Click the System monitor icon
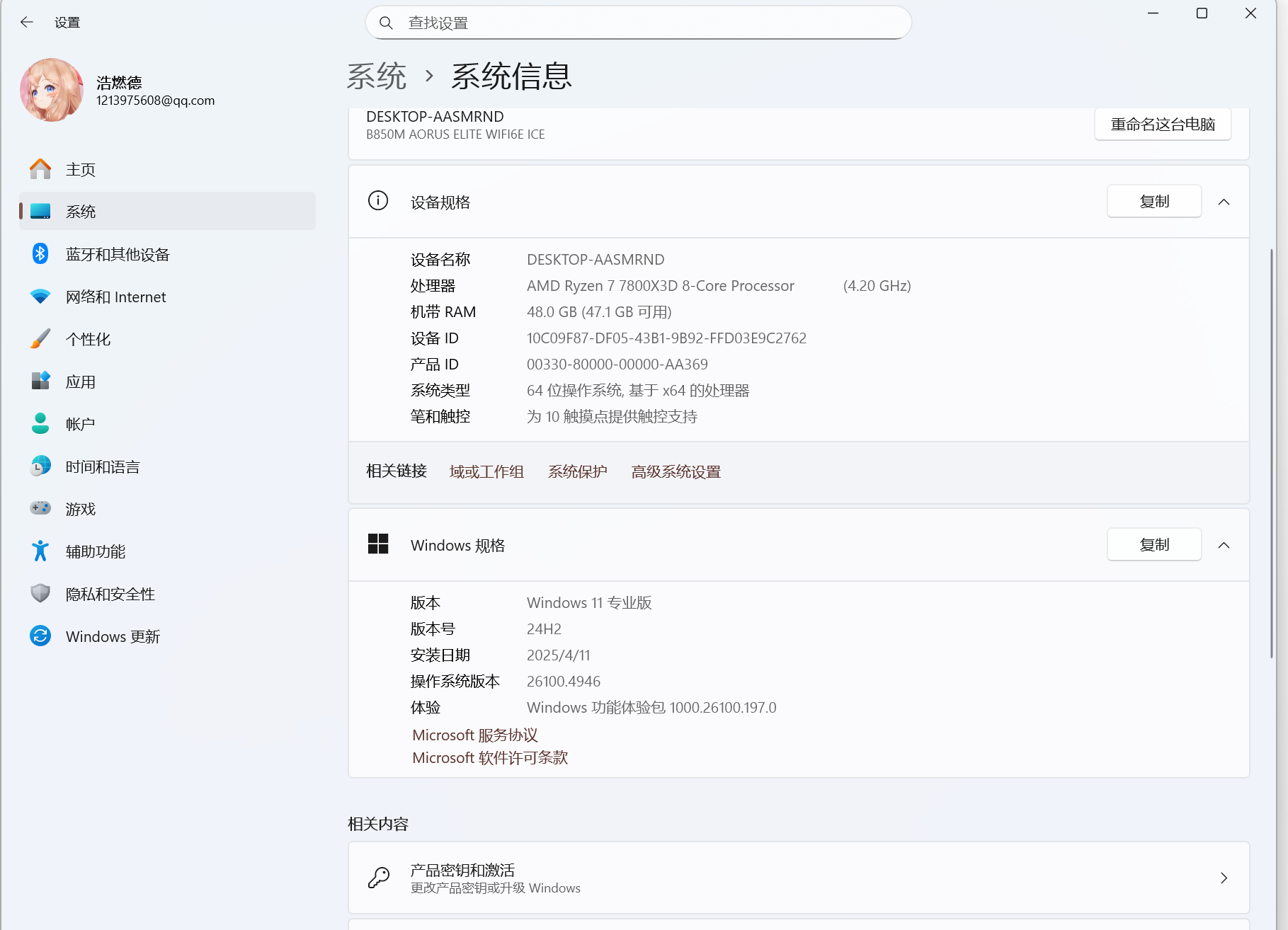The image size is (1288, 930). [40, 211]
